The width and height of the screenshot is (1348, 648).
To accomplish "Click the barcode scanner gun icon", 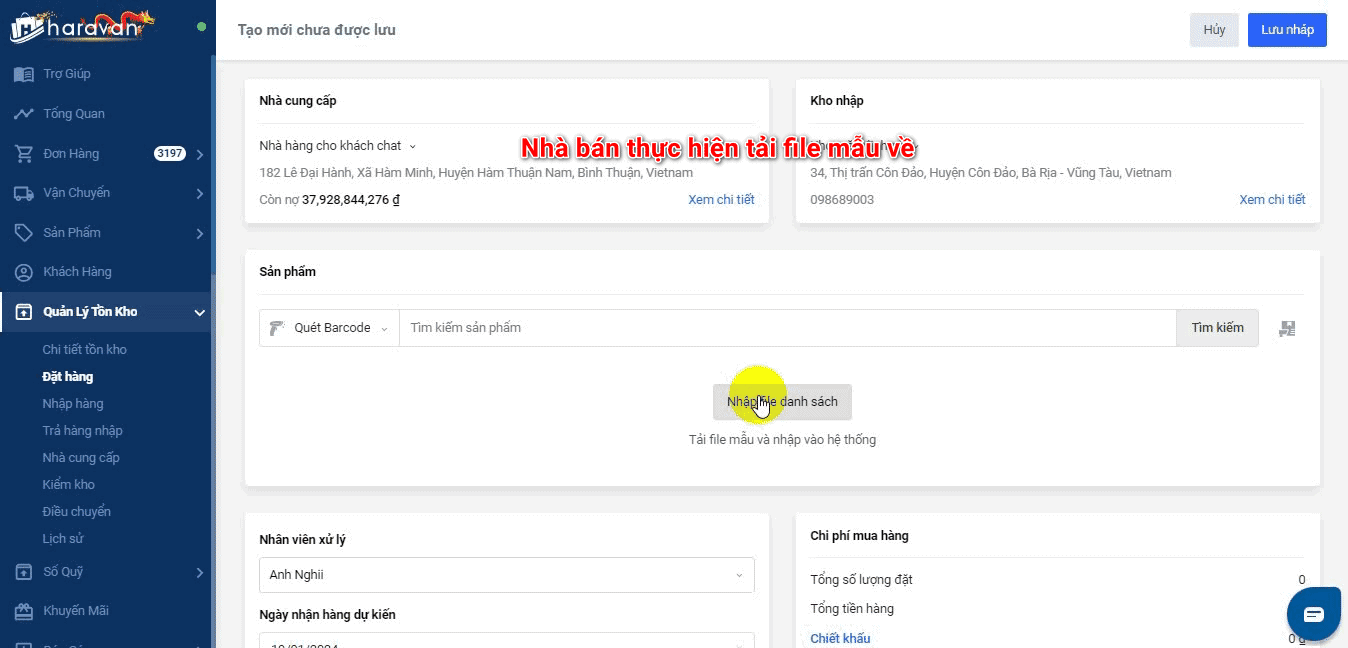I will (278, 328).
